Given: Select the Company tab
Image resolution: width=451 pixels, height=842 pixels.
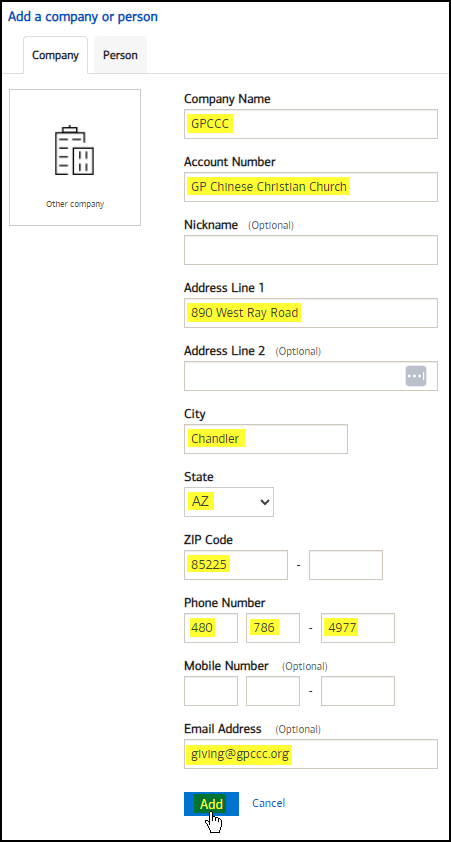Looking at the screenshot, I should point(55,55).
